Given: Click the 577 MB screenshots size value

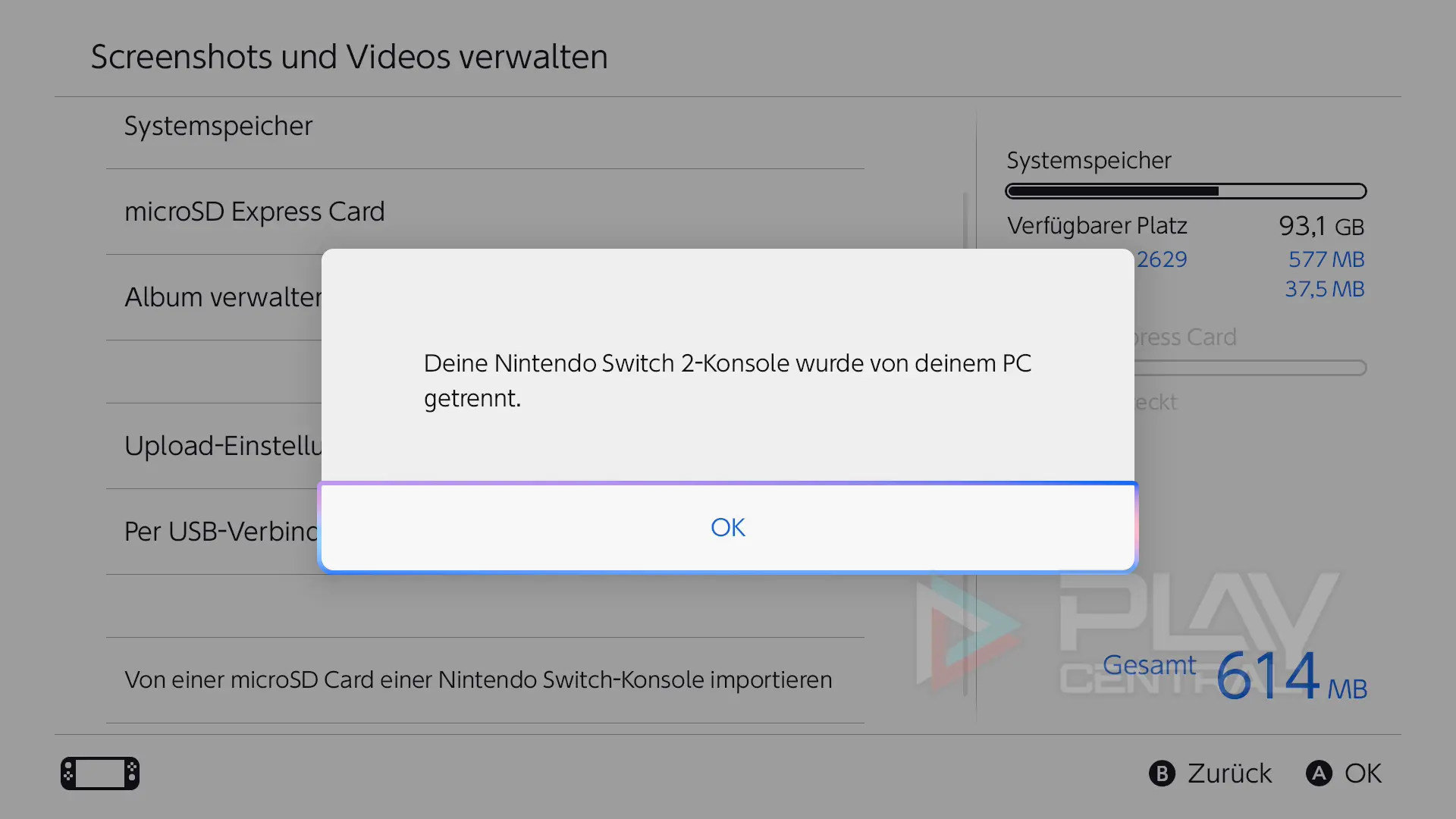Looking at the screenshot, I should (1326, 259).
